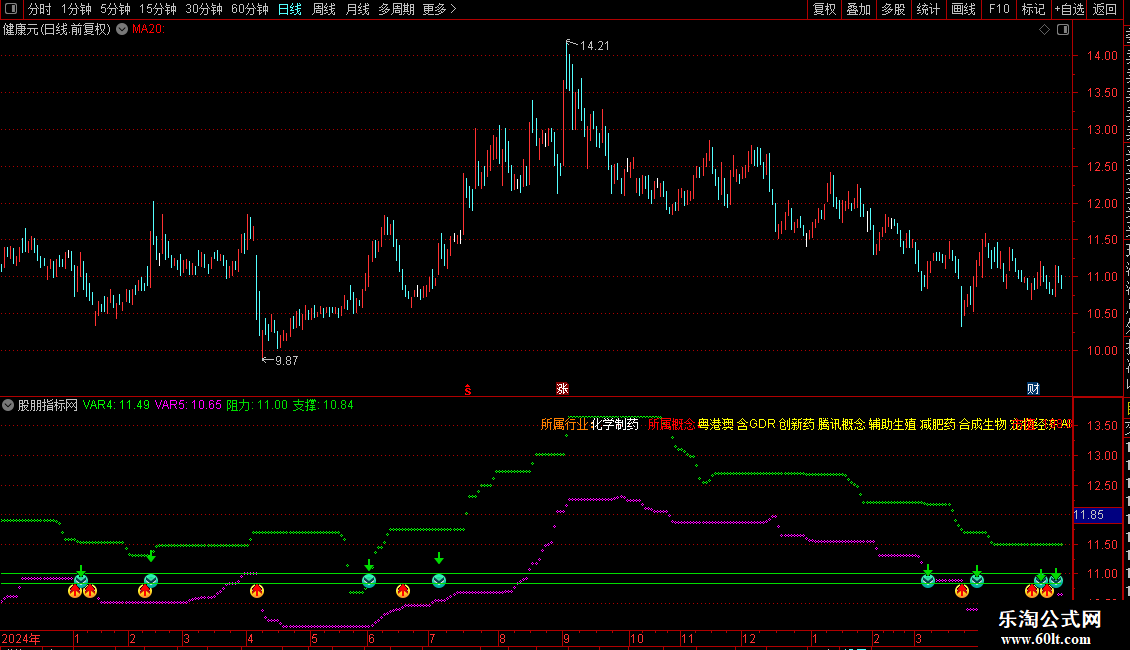Click the 支撑: 10.84 support value
Image resolution: width=1130 pixels, height=650 pixels.
click(x=323, y=405)
